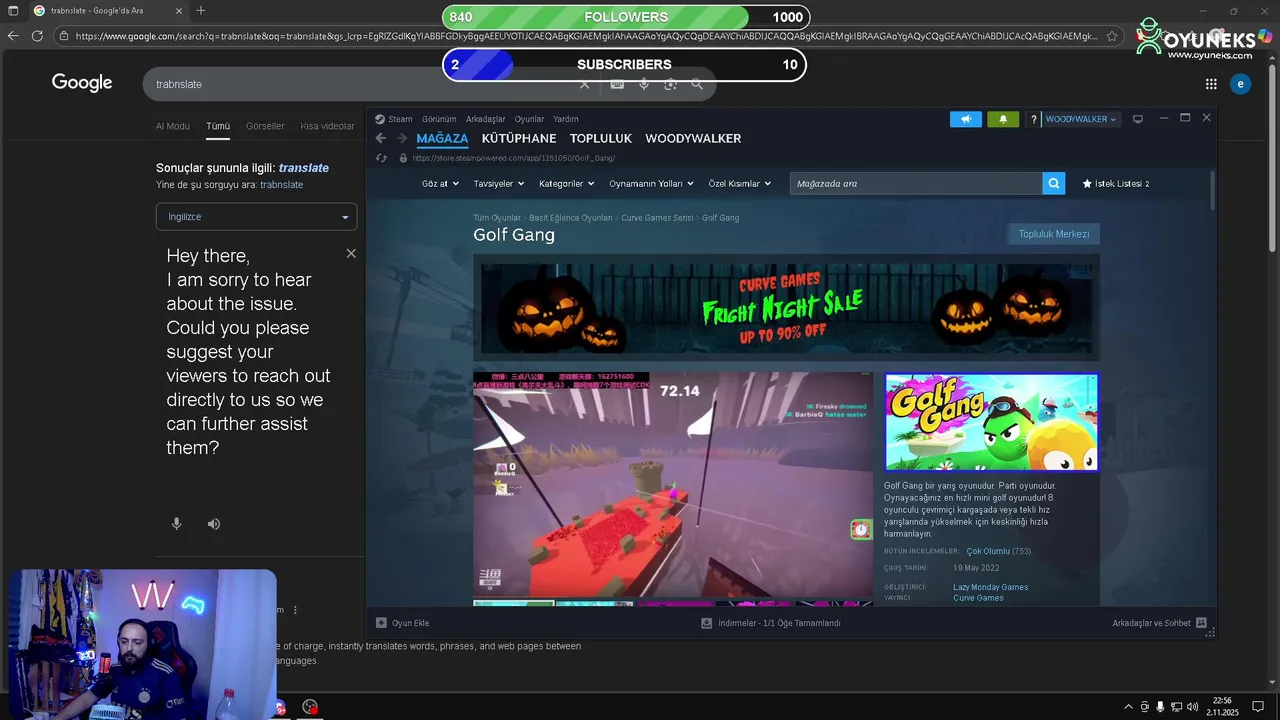The width and height of the screenshot is (1280, 720).
Task: Close the trabnslate Google tab
Action: 181,11
